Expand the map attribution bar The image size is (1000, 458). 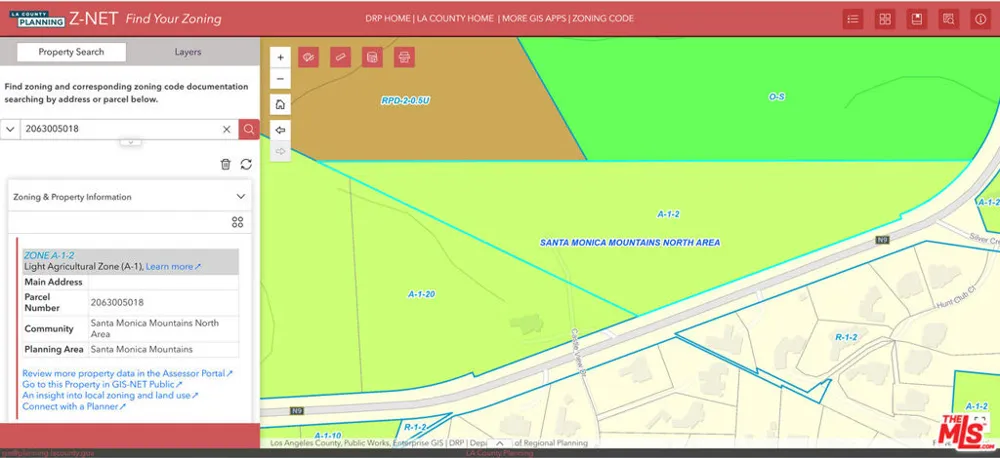click(x=500, y=443)
